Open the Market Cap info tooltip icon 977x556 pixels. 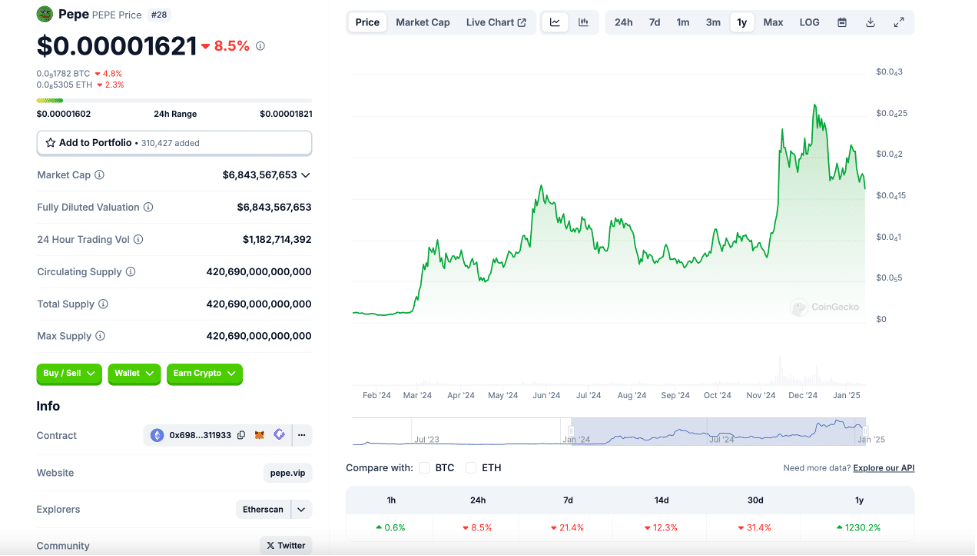coord(100,175)
